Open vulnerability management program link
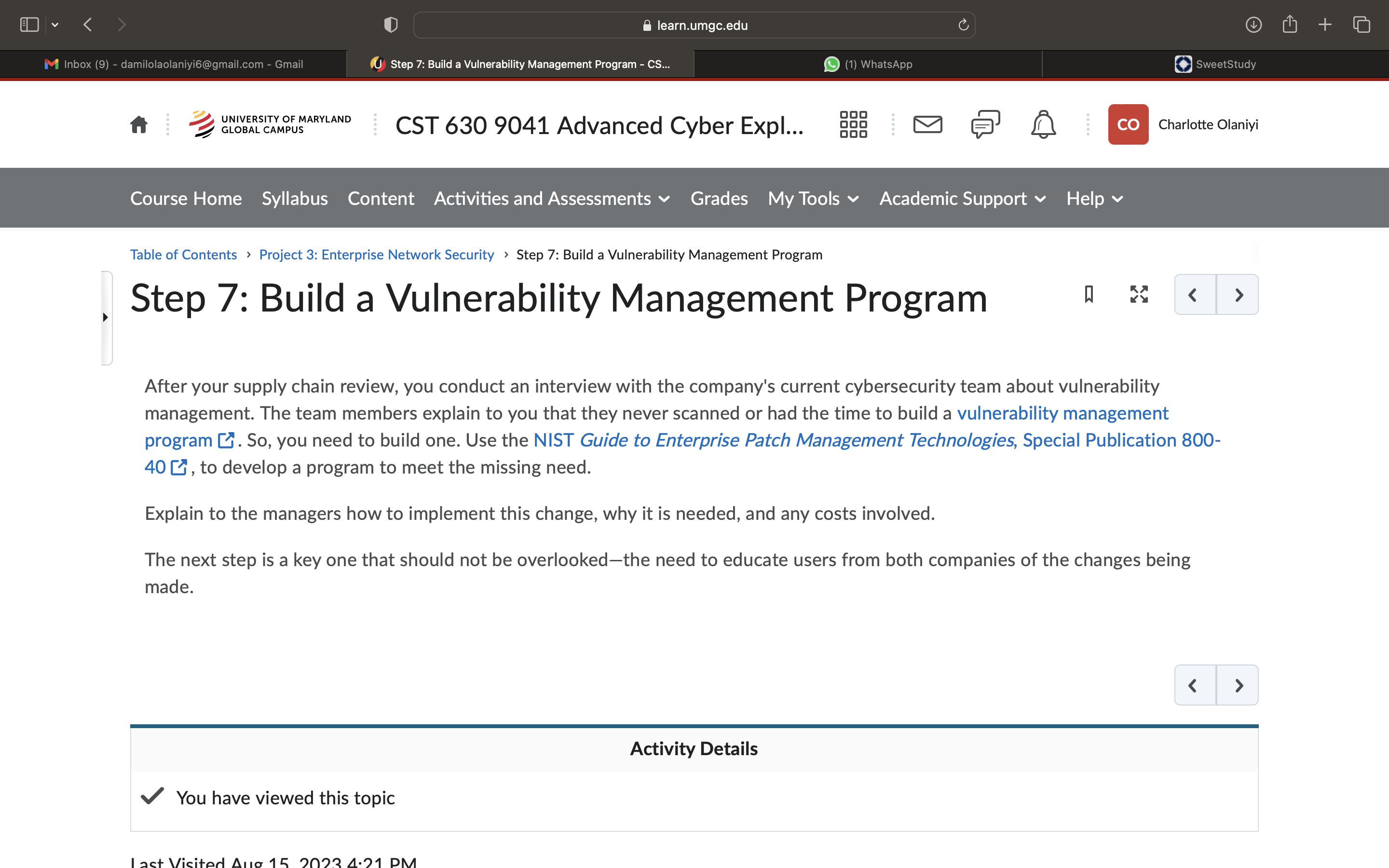 pos(1062,413)
